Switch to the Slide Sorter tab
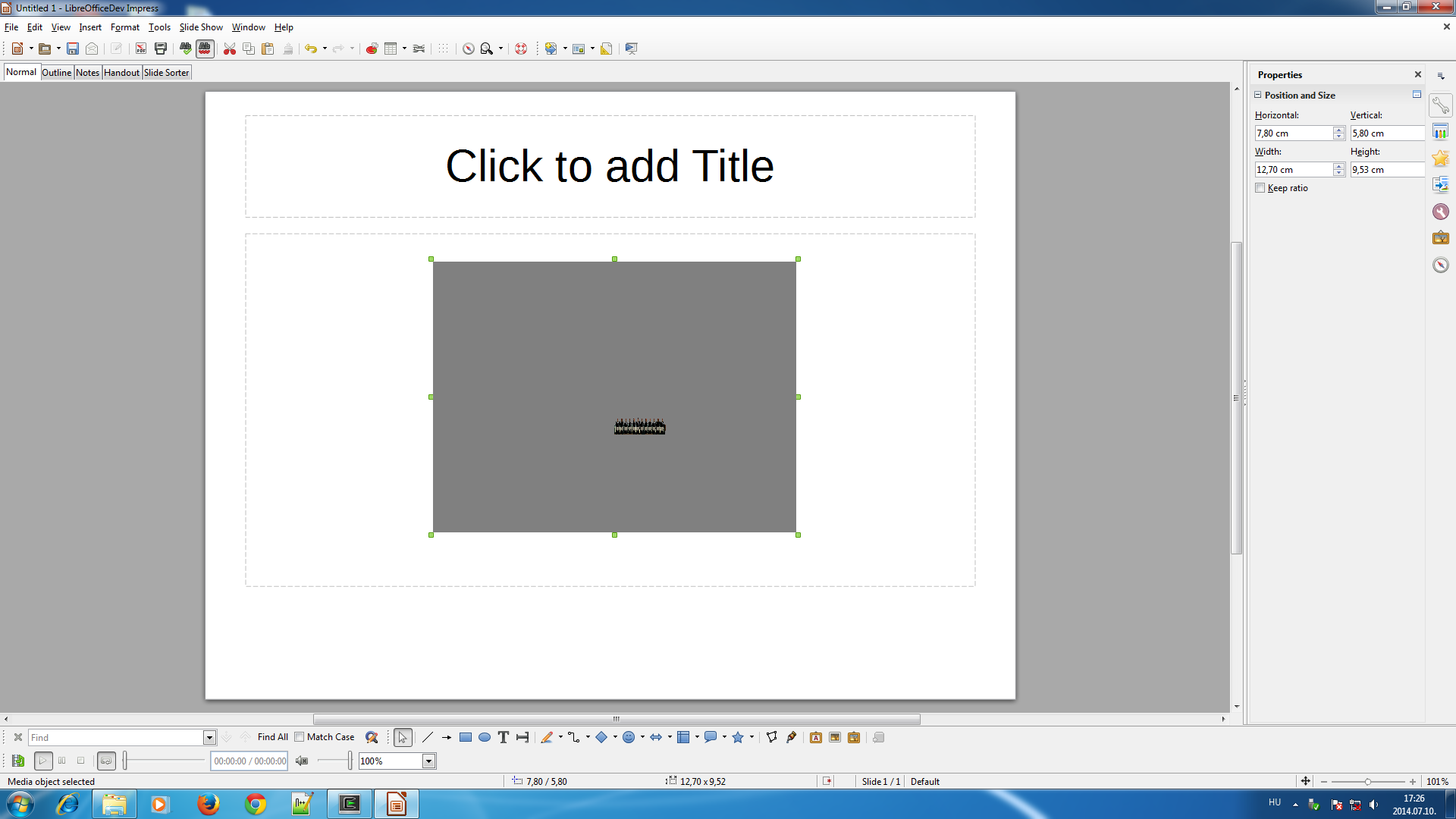Viewport: 1456px width, 819px height. (166, 73)
